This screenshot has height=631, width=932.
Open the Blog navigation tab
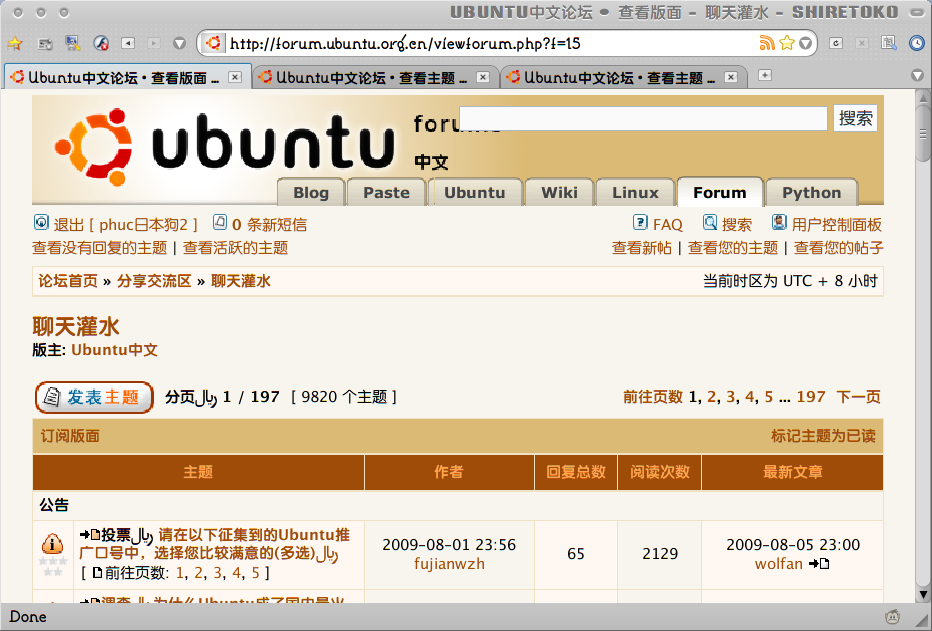tap(311, 193)
